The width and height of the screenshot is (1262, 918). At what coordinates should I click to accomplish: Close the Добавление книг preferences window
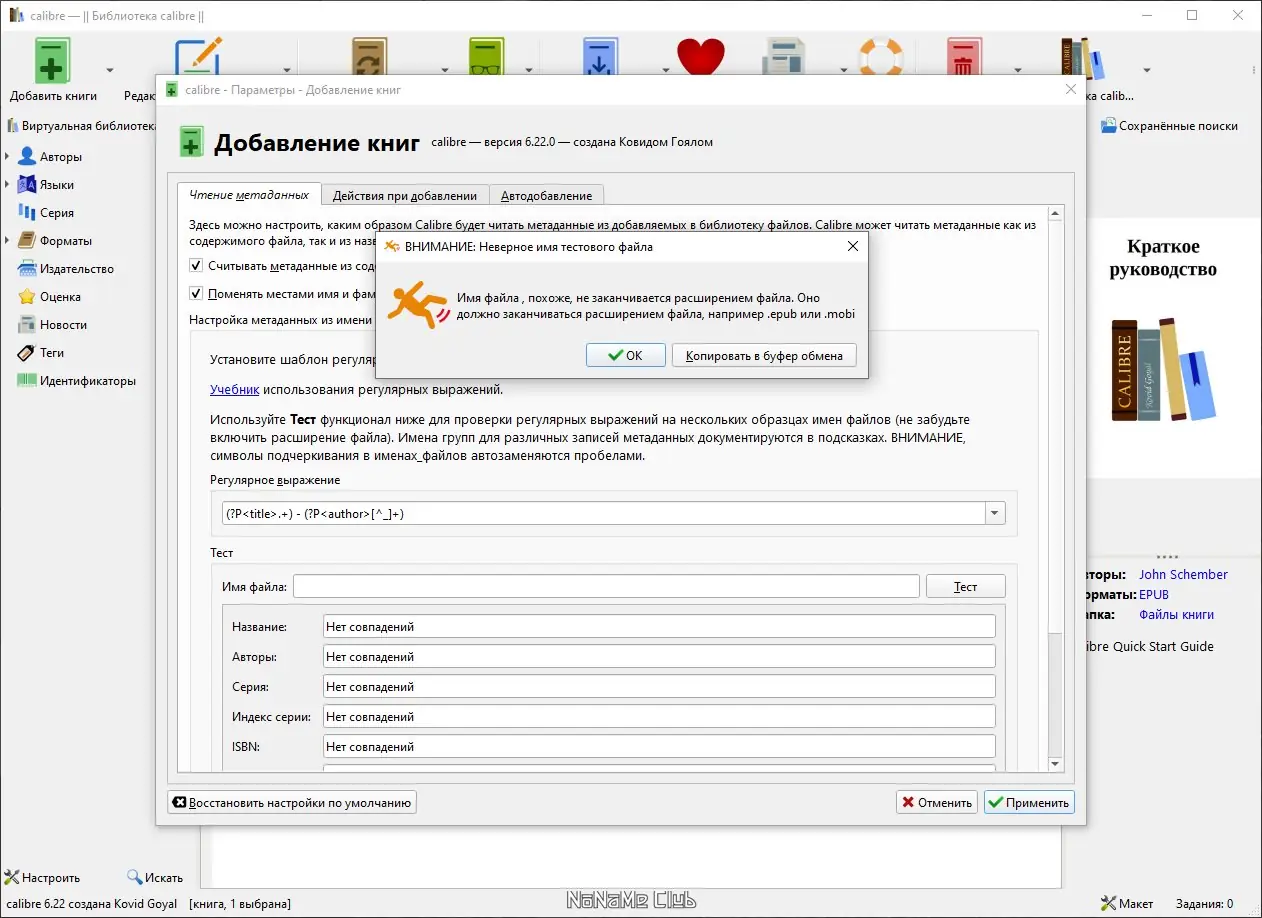click(1070, 89)
